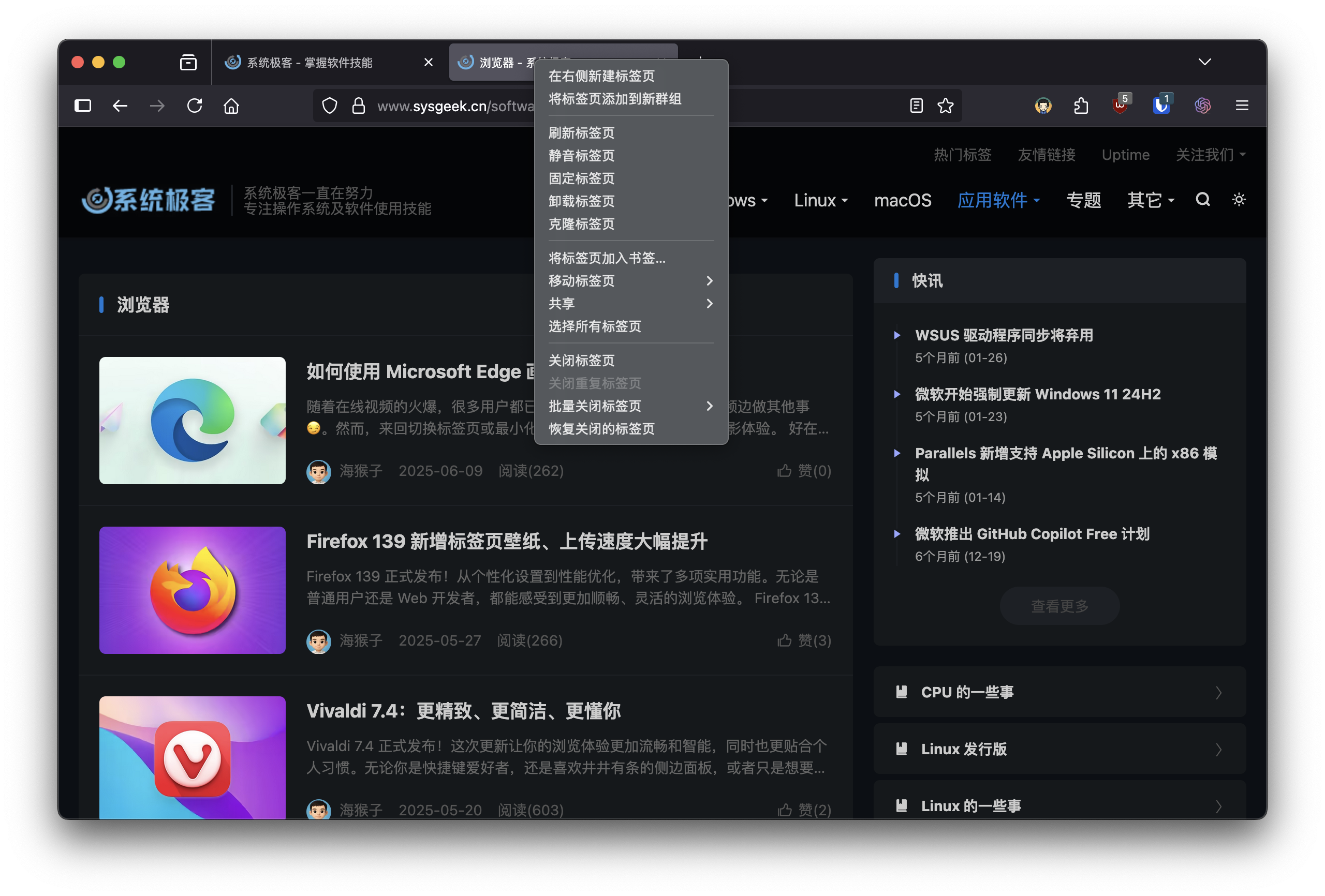Select 卸载标签页 menu entry
The image size is (1325, 896).
pos(631,201)
